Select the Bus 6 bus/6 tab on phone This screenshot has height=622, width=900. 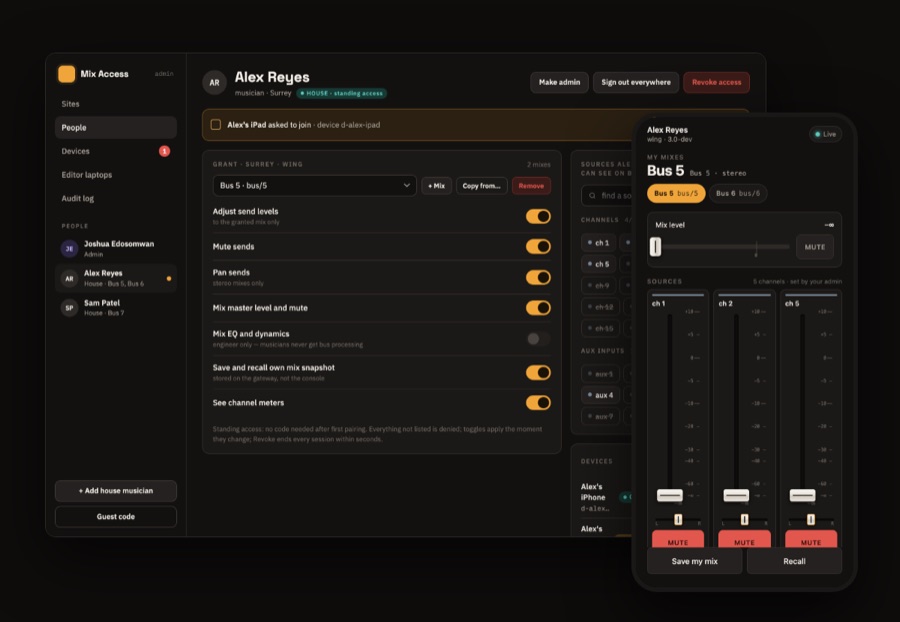(x=738, y=193)
